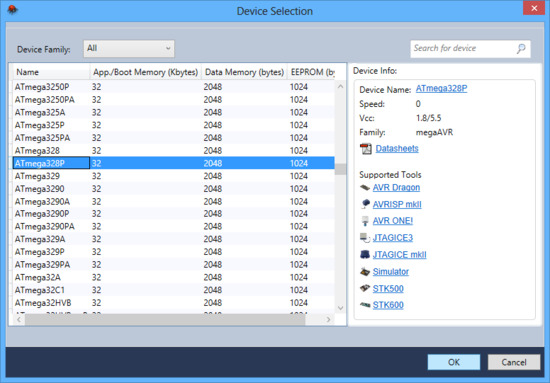Select the ATmega329P row
The image size is (550, 383).
[x=174, y=252]
